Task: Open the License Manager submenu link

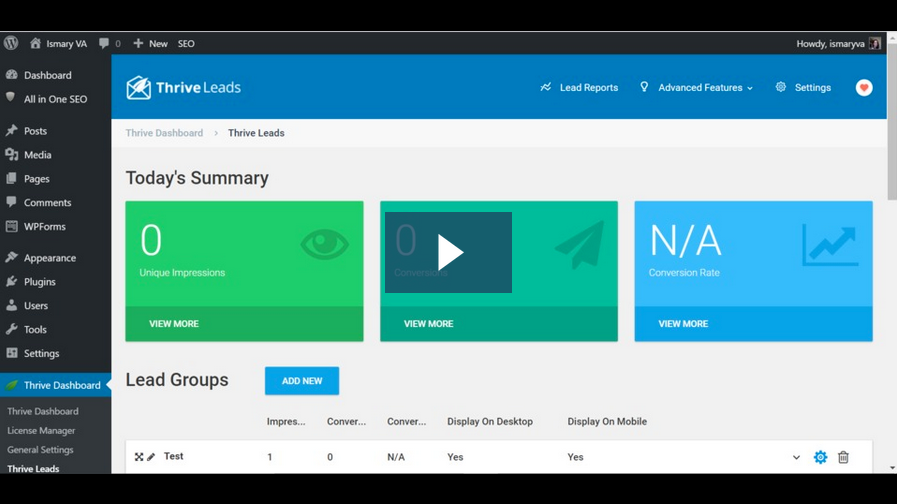Action: tap(41, 431)
